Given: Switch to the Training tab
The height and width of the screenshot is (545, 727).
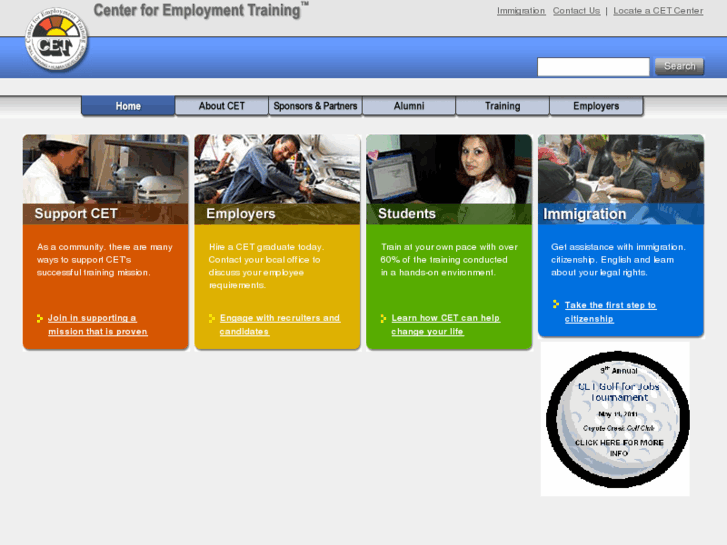Looking at the screenshot, I should (x=503, y=106).
